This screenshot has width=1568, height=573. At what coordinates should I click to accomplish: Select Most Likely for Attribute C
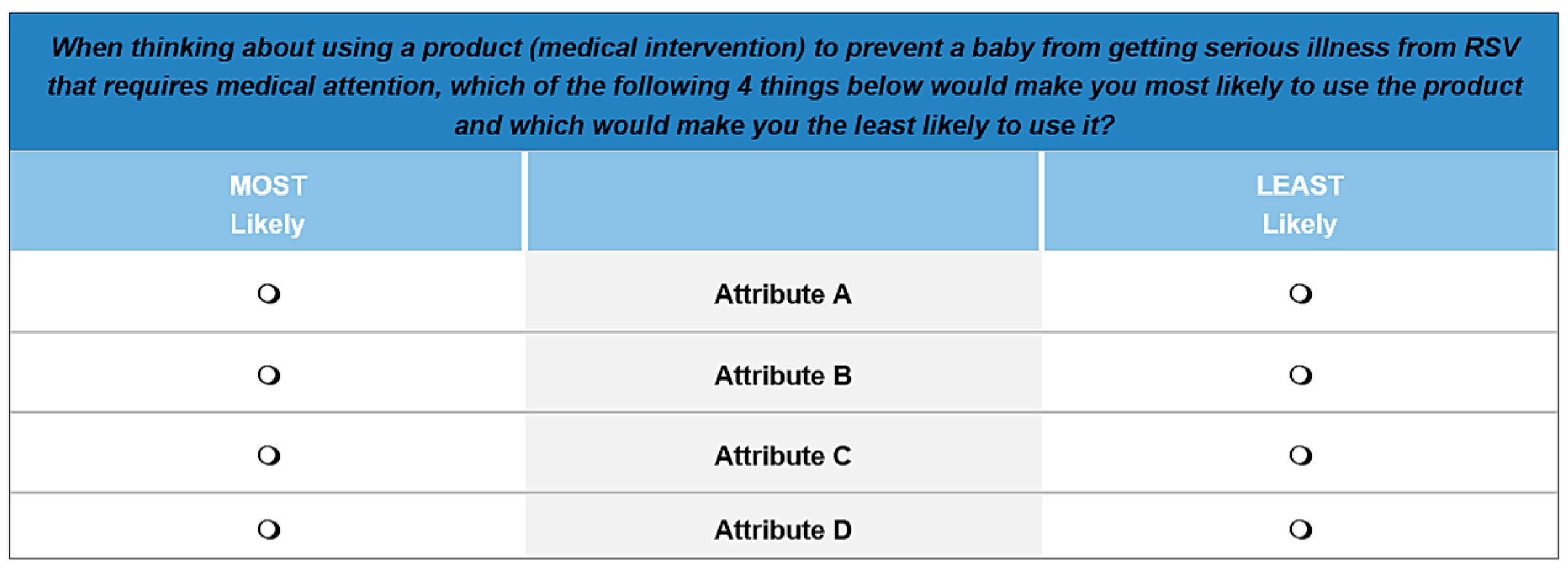269,456
